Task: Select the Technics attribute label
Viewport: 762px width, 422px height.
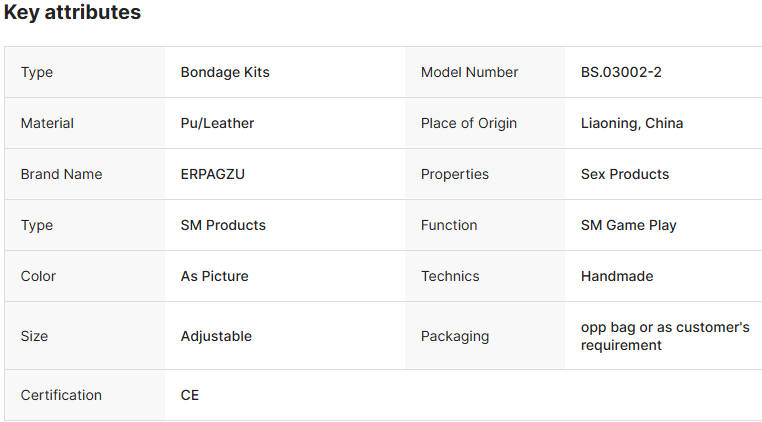Action: point(450,276)
